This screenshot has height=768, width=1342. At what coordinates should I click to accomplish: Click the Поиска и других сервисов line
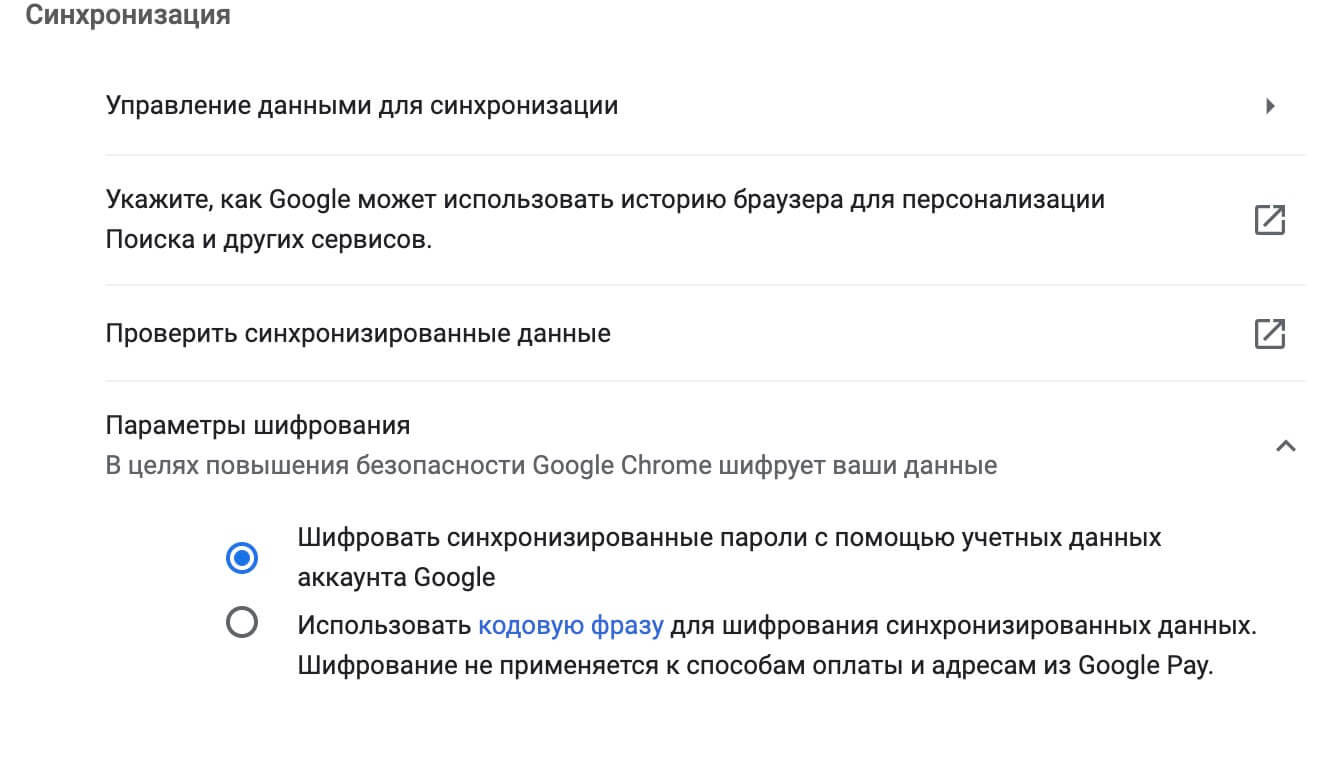click(x=269, y=241)
